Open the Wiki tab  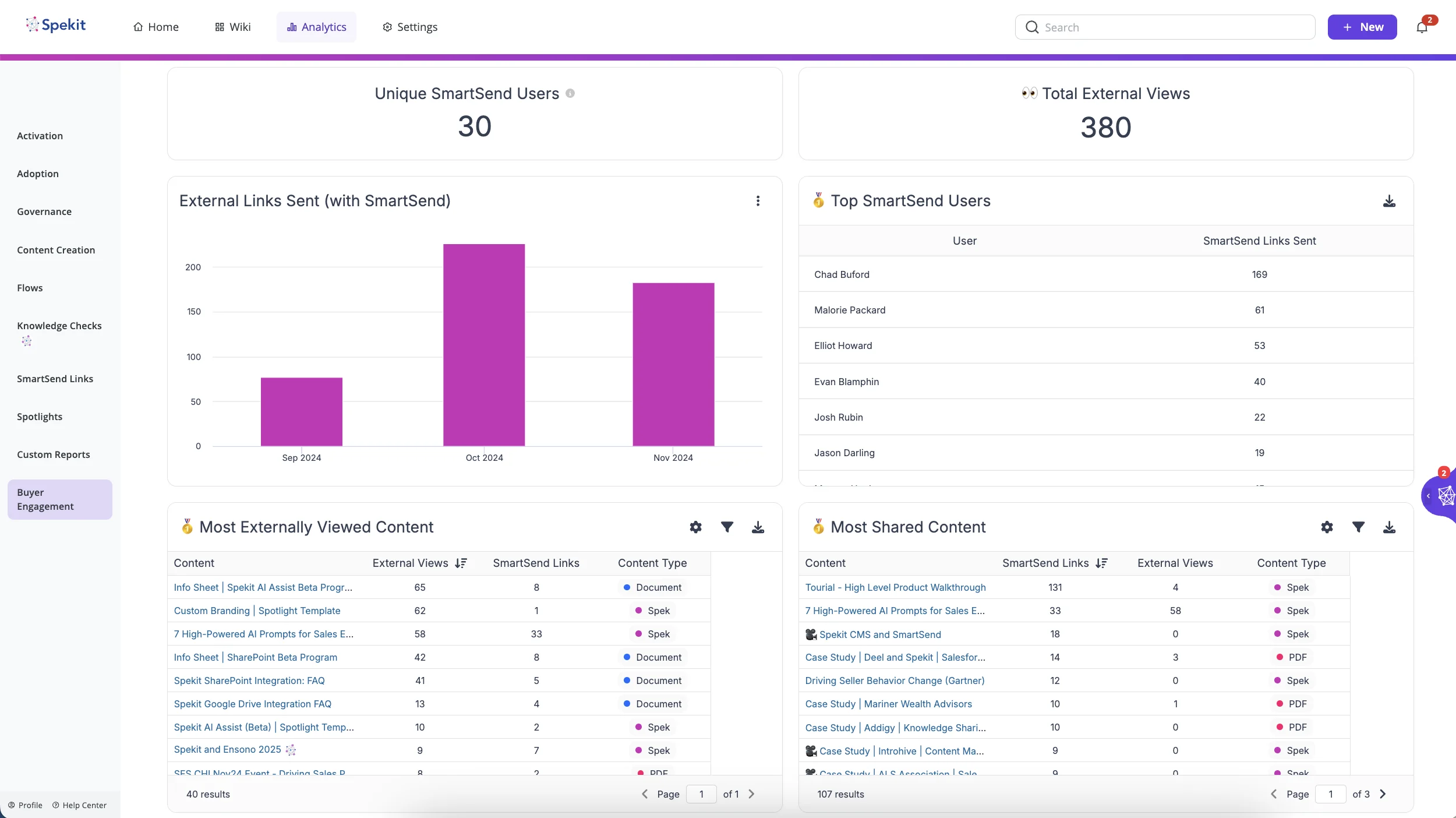coord(232,27)
